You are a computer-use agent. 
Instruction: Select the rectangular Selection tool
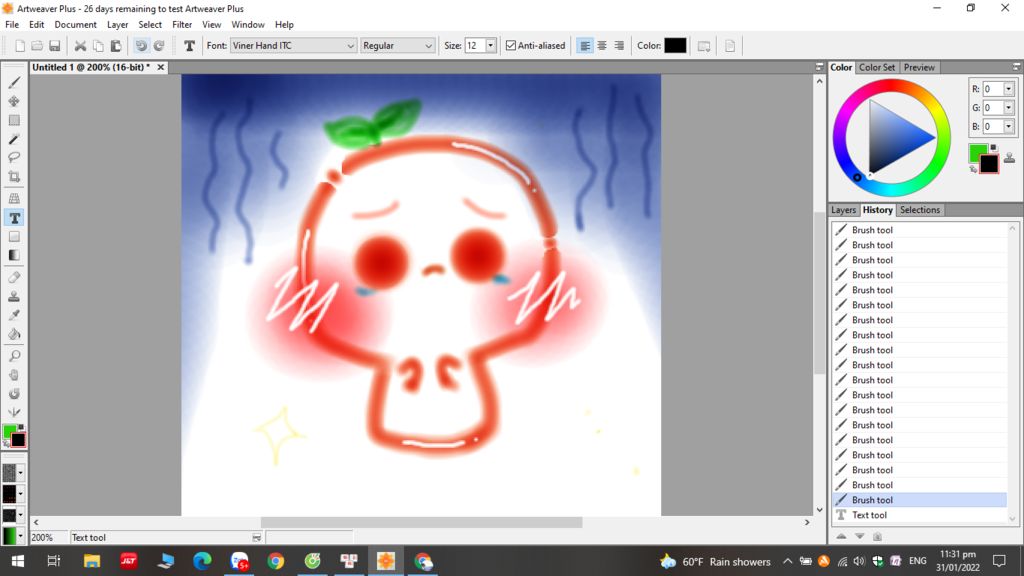(14, 120)
